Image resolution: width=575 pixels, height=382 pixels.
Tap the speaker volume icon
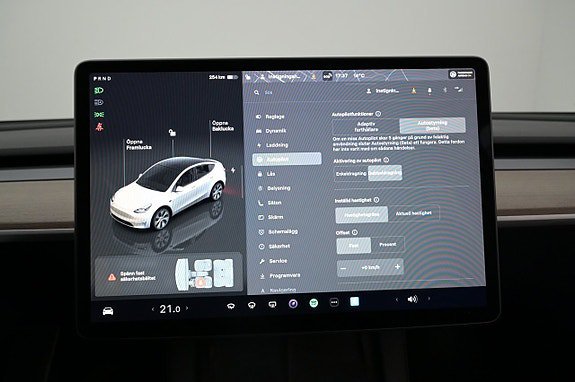[413, 300]
